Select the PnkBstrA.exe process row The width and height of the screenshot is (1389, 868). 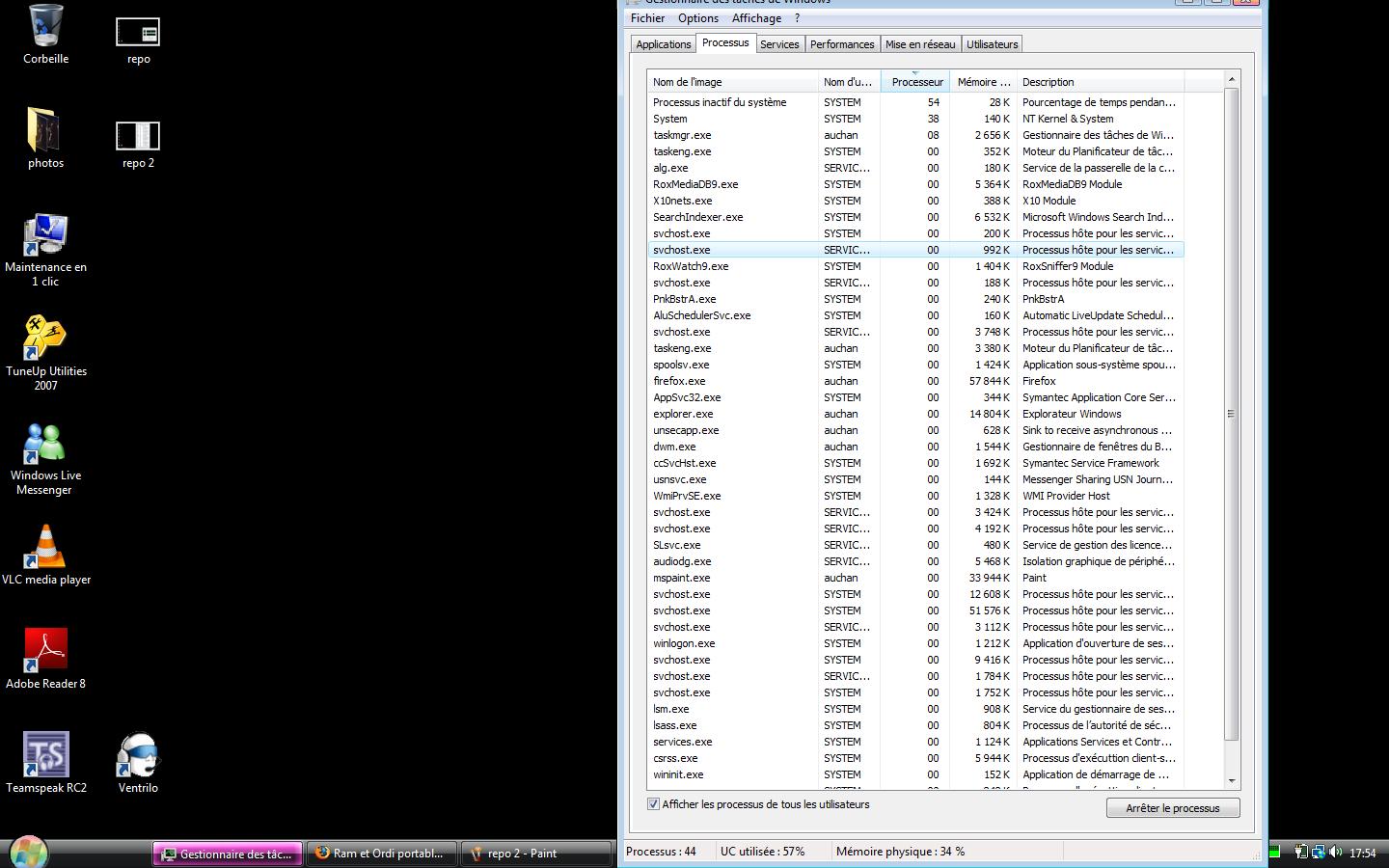(915, 299)
